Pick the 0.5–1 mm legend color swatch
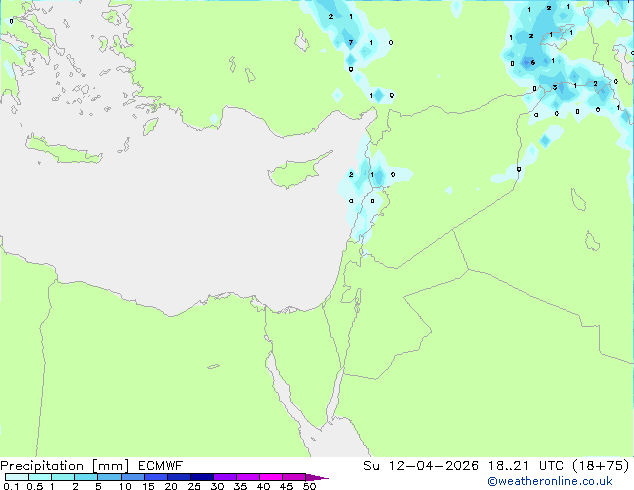Viewport: 634px width, 490px height. [x=40, y=477]
